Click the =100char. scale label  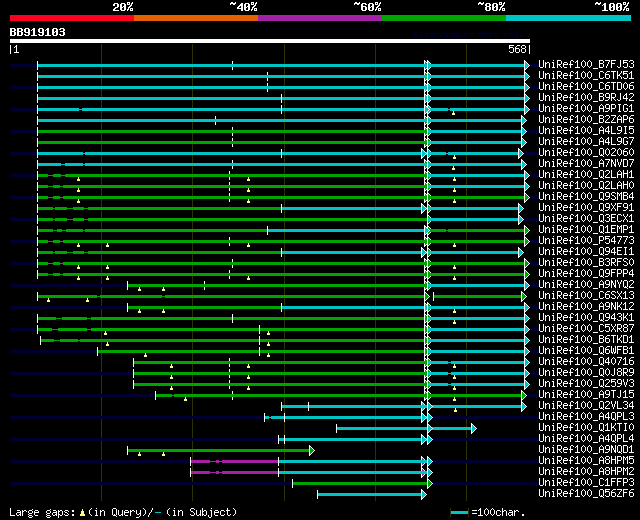click(x=498, y=512)
